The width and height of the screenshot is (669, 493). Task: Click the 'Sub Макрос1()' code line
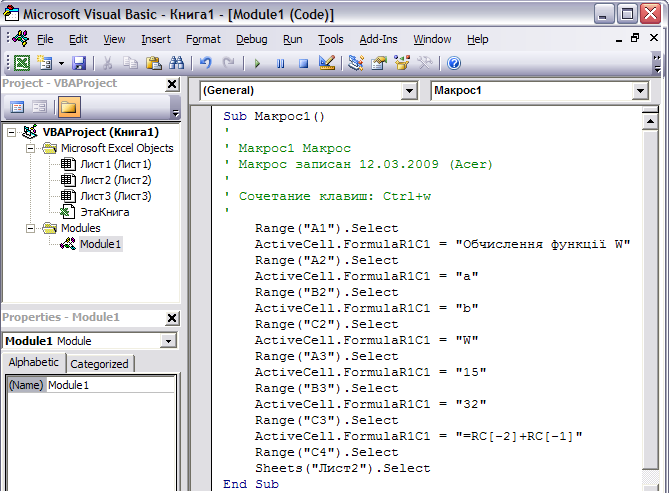coord(273,116)
